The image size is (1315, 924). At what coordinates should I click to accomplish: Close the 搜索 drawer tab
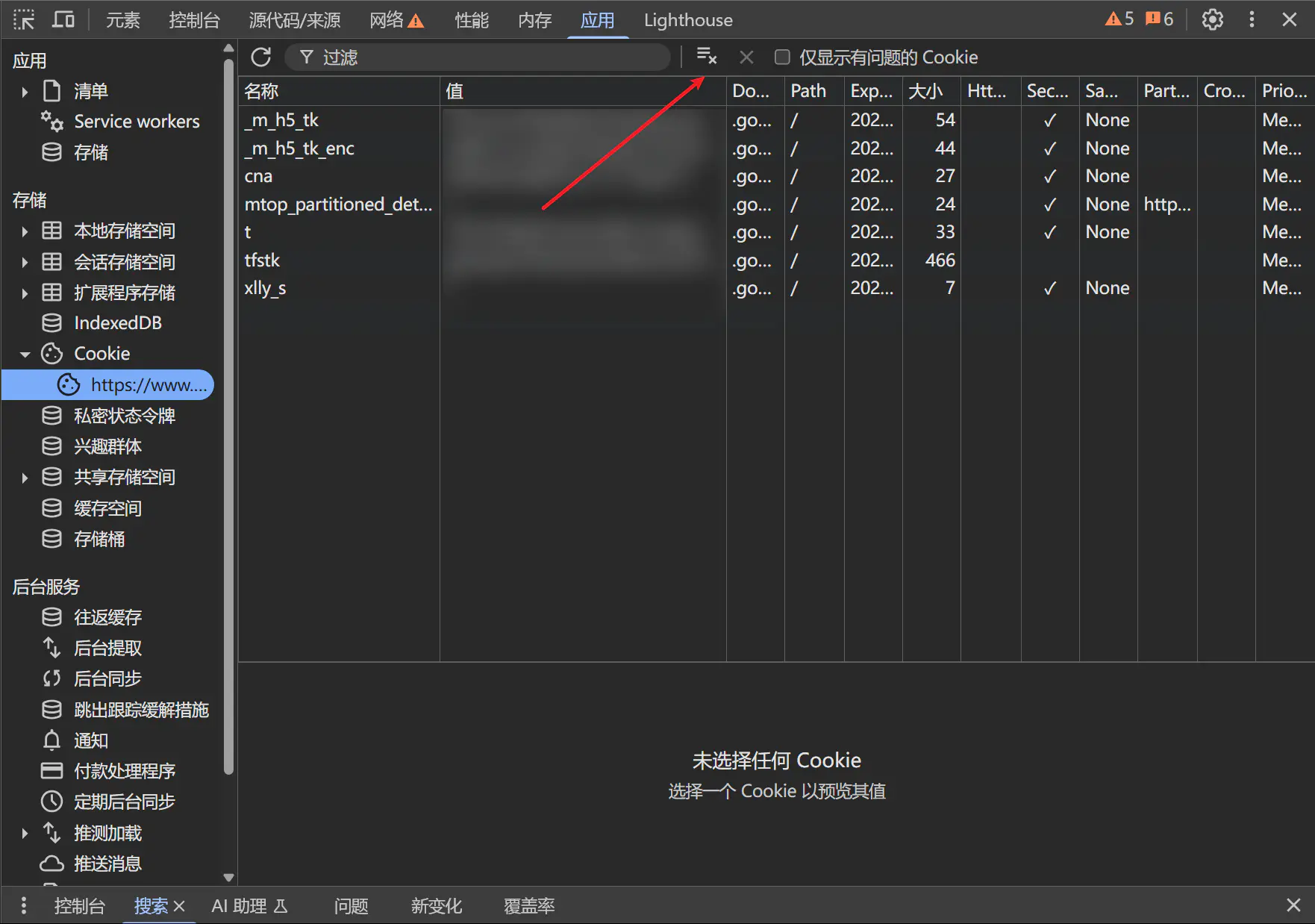179,906
